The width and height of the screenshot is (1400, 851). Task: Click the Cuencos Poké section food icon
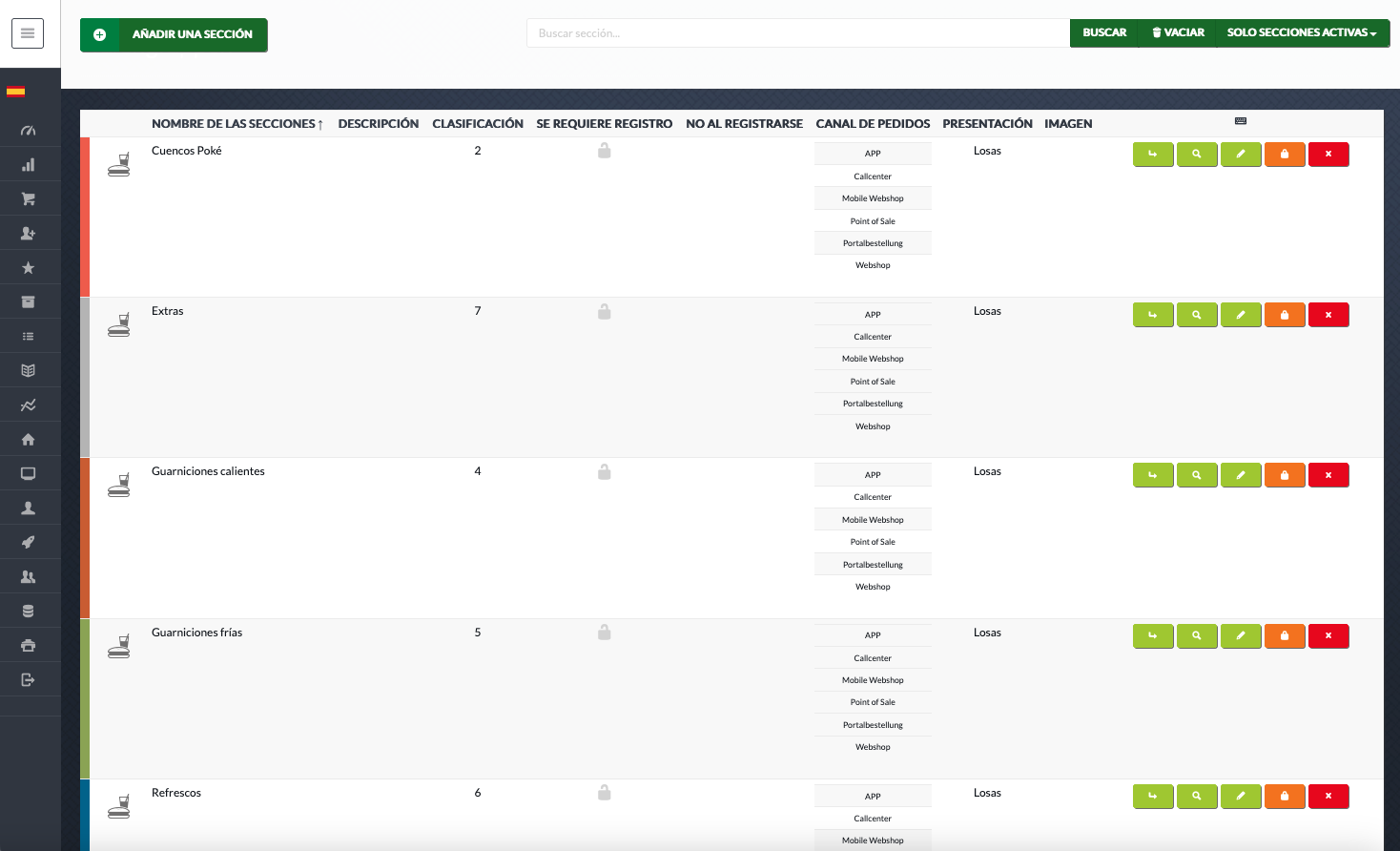[x=118, y=164]
